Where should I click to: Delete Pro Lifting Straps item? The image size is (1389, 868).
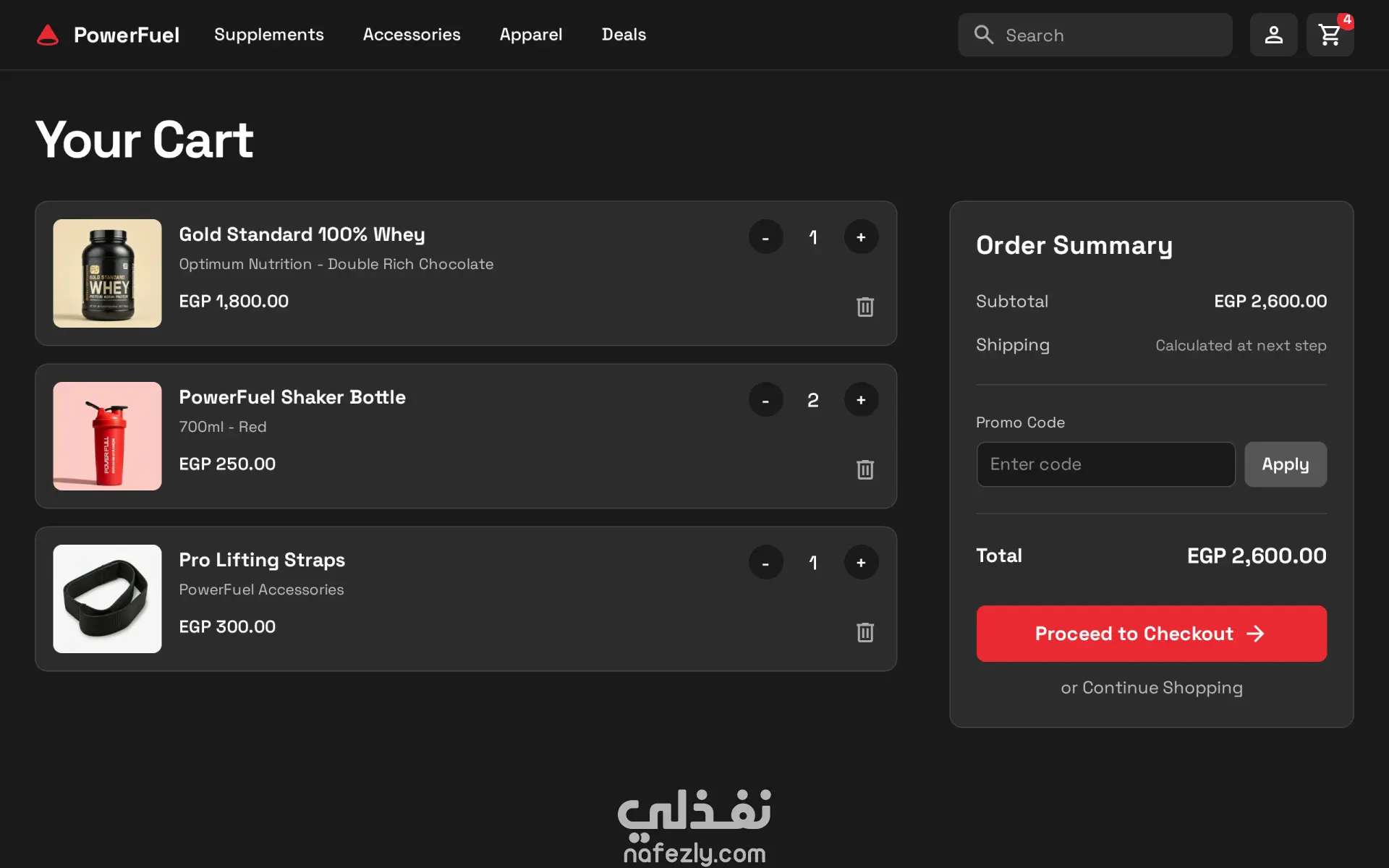pyautogui.click(x=865, y=632)
